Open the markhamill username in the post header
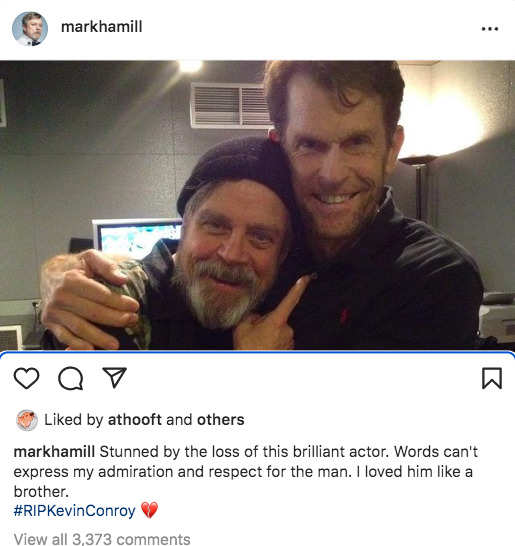 (102, 27)
